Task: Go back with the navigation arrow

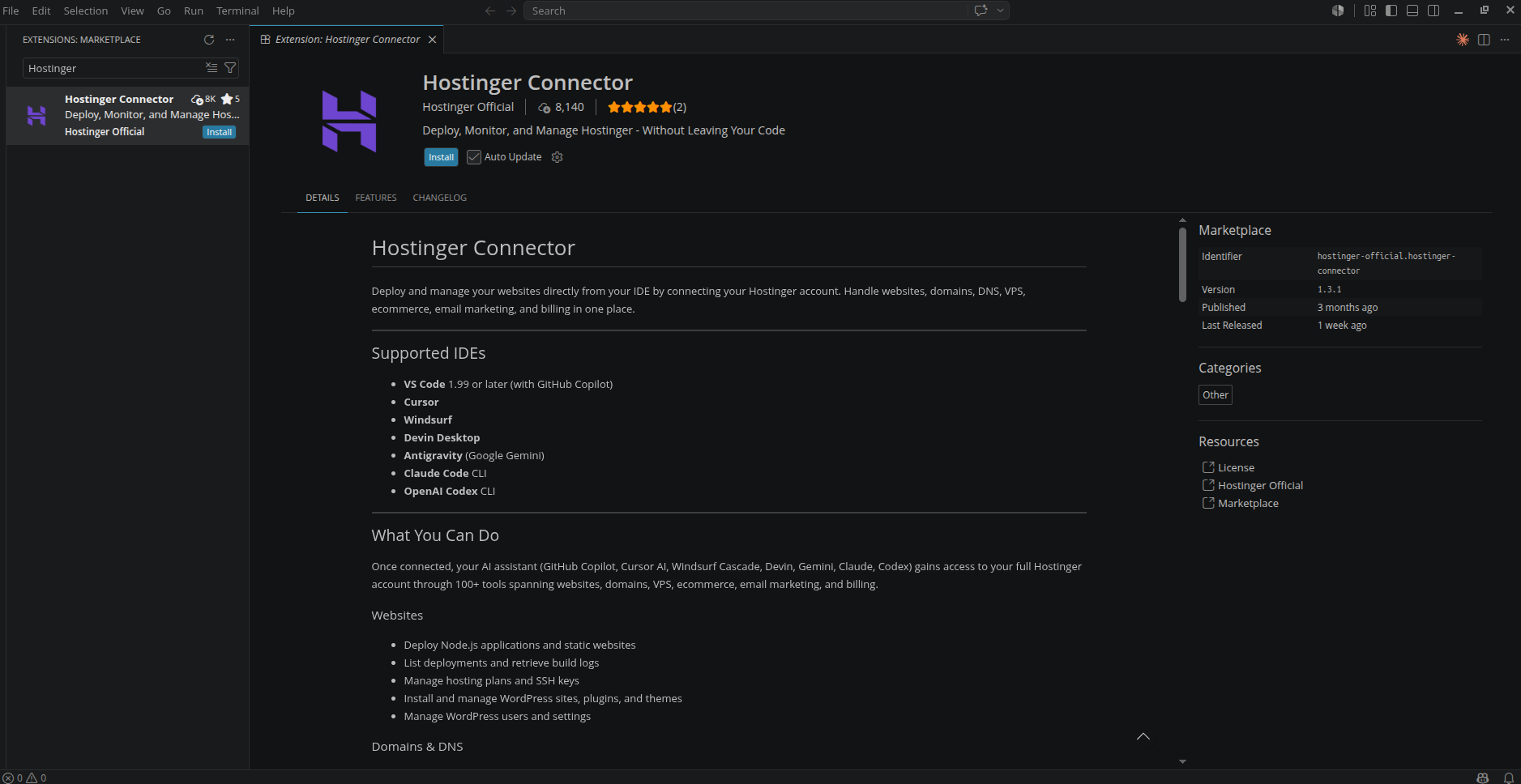Action: tap(490, 11)
